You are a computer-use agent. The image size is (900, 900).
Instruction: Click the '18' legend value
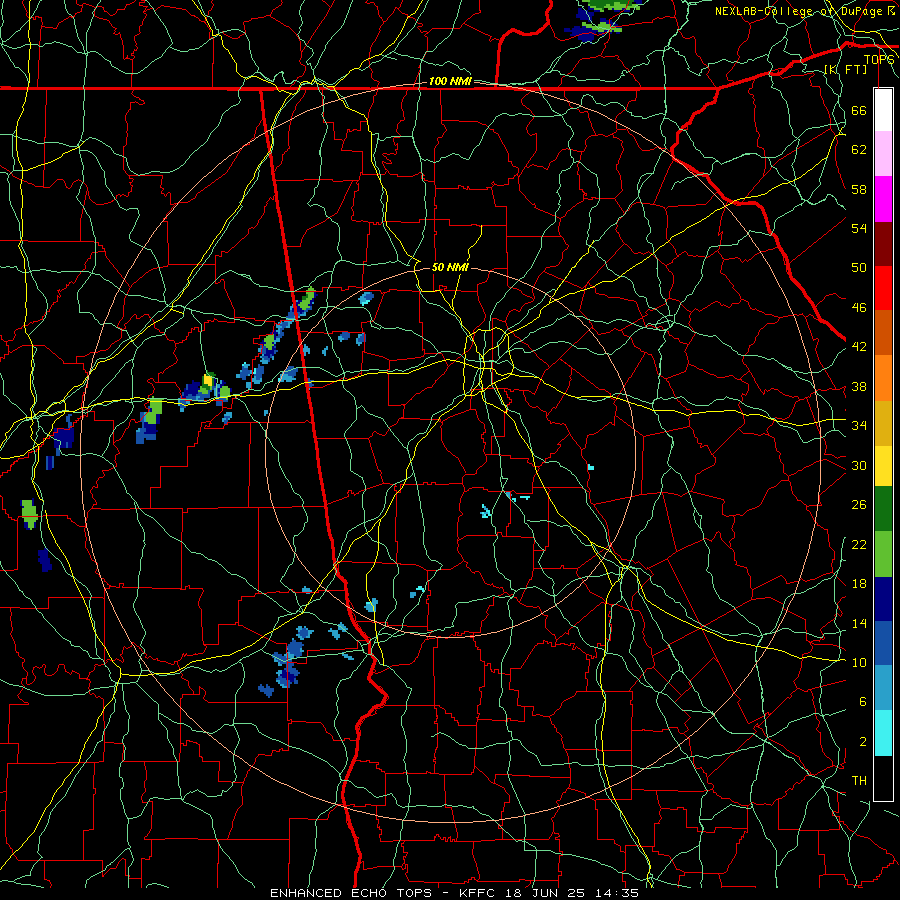click(x=859, y=584)
